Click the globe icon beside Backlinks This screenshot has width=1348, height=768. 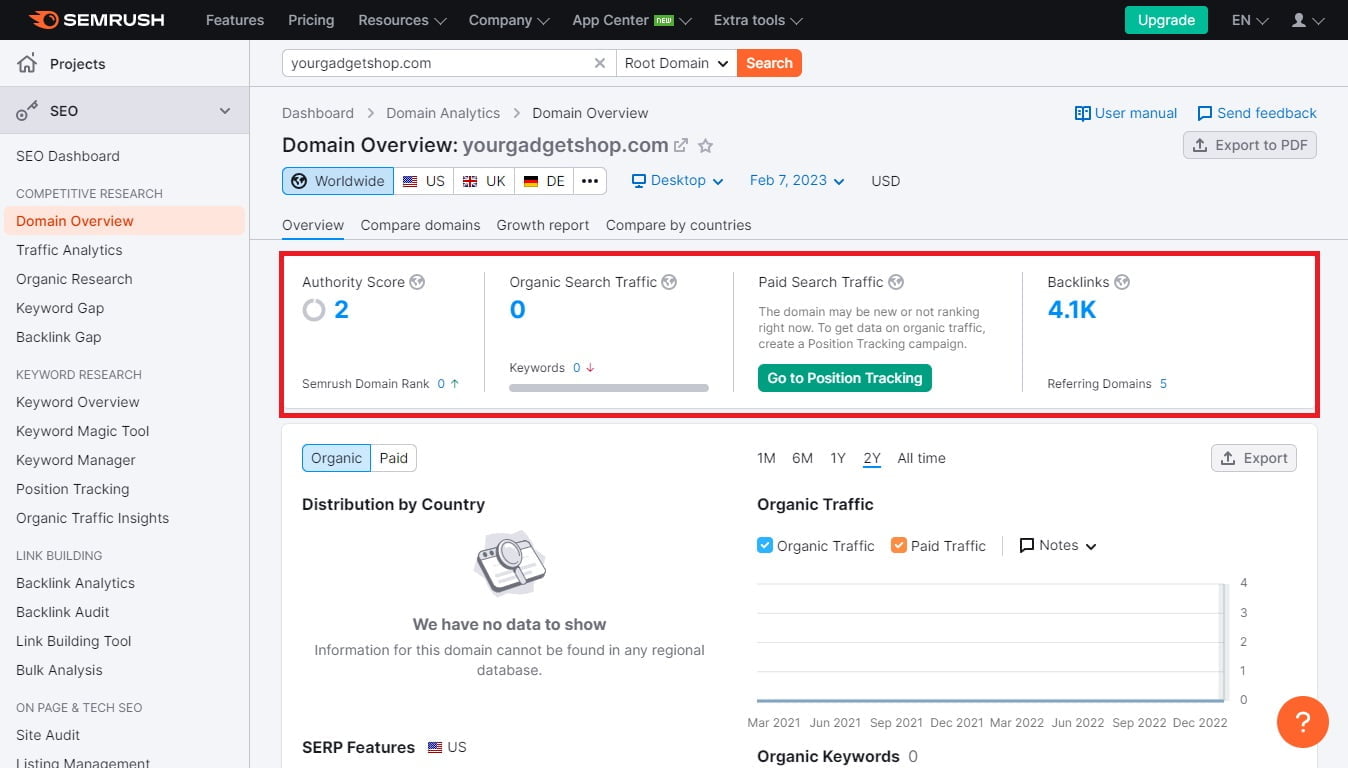click(x=1122, y=282)
